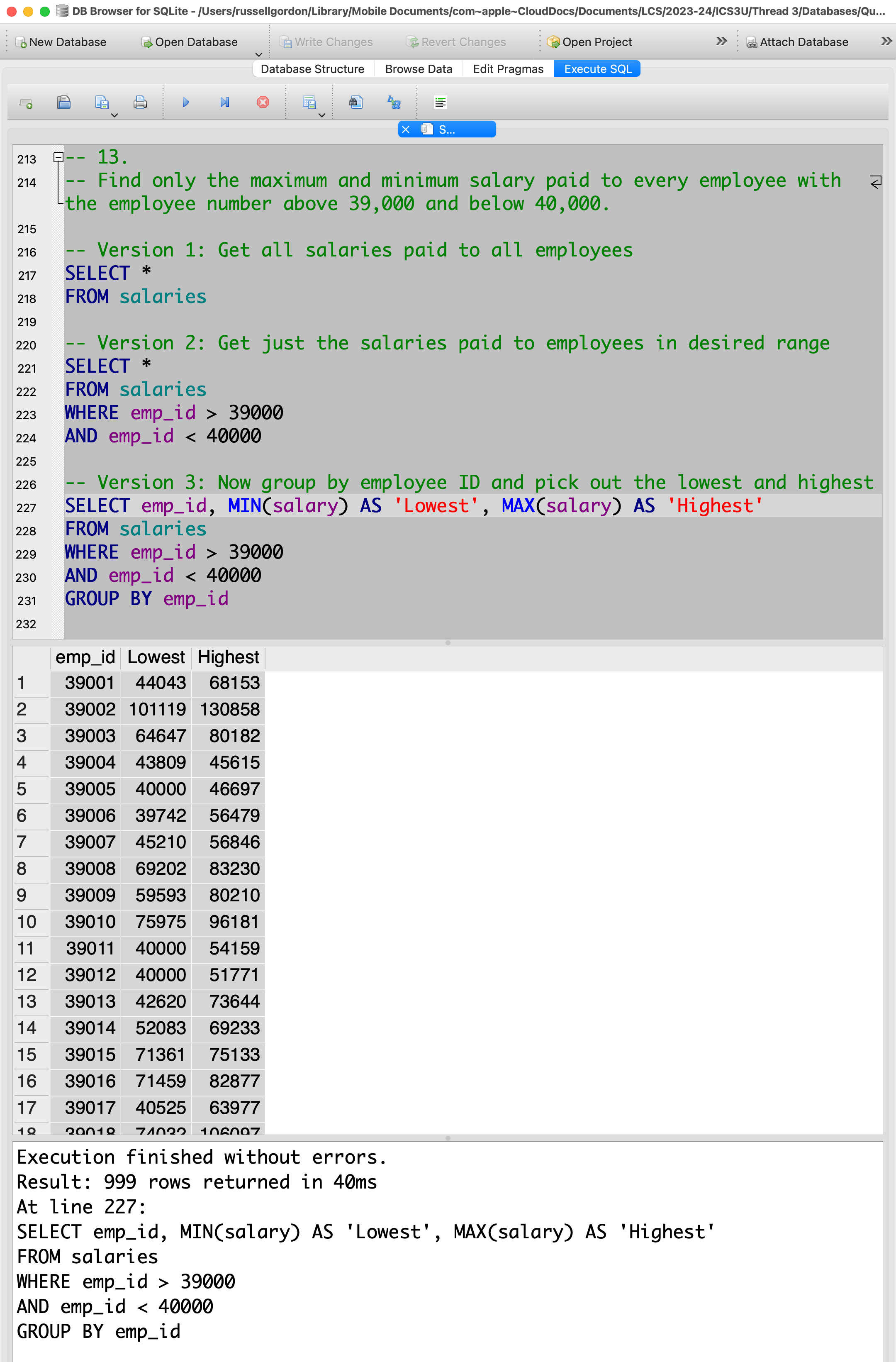Collapse the comment fold at line 213

[58, 157]
